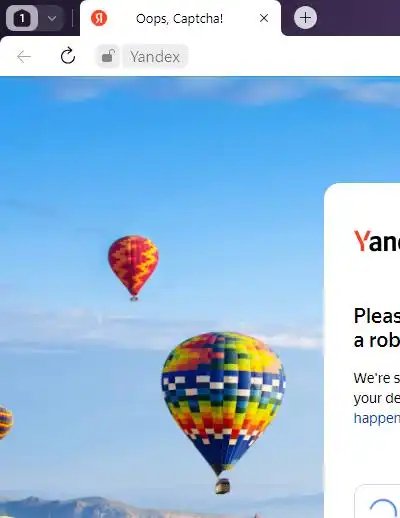The width and height of the screenshot is (400, 518).
Task: Click the Yandex logo in the captcha card
Action: click(377, 241)
